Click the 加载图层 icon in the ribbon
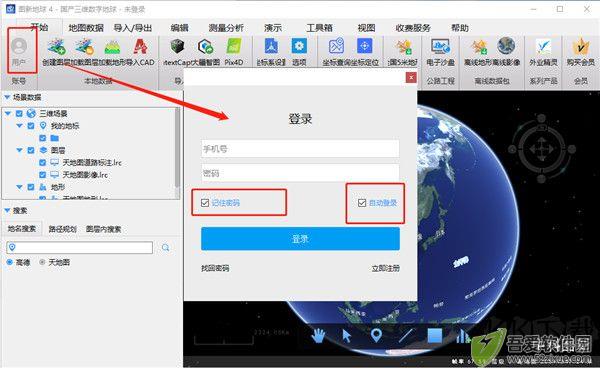 pyautogui.click(x=85, y=47)
